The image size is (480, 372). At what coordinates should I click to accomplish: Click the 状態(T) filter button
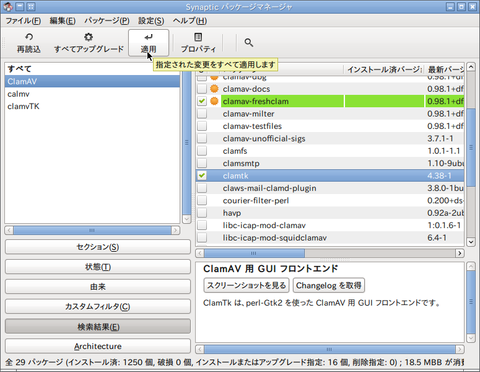point(98,267)
